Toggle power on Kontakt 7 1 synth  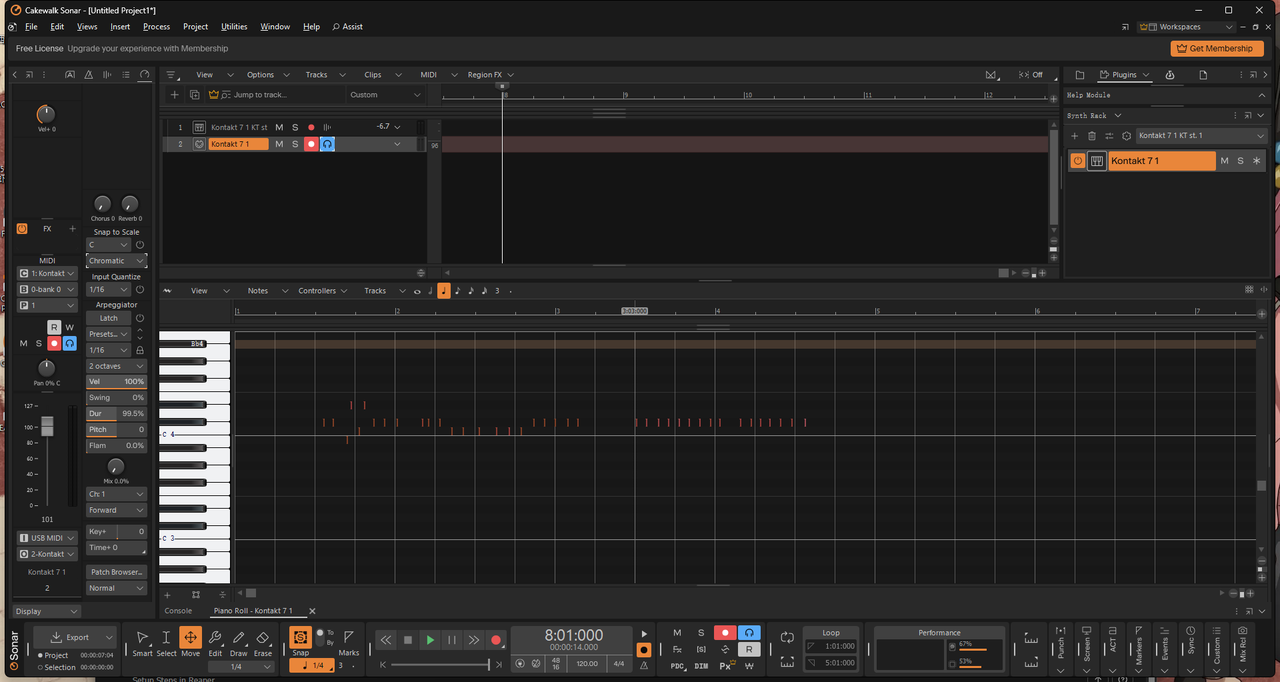1077,161
